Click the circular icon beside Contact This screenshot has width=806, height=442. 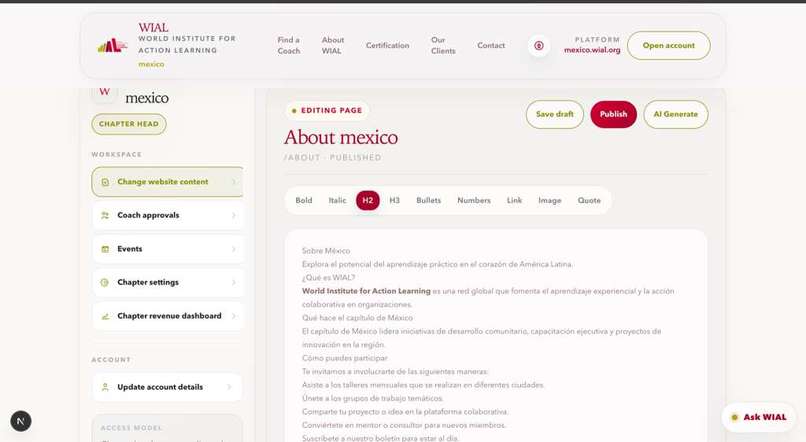point(539,46)
